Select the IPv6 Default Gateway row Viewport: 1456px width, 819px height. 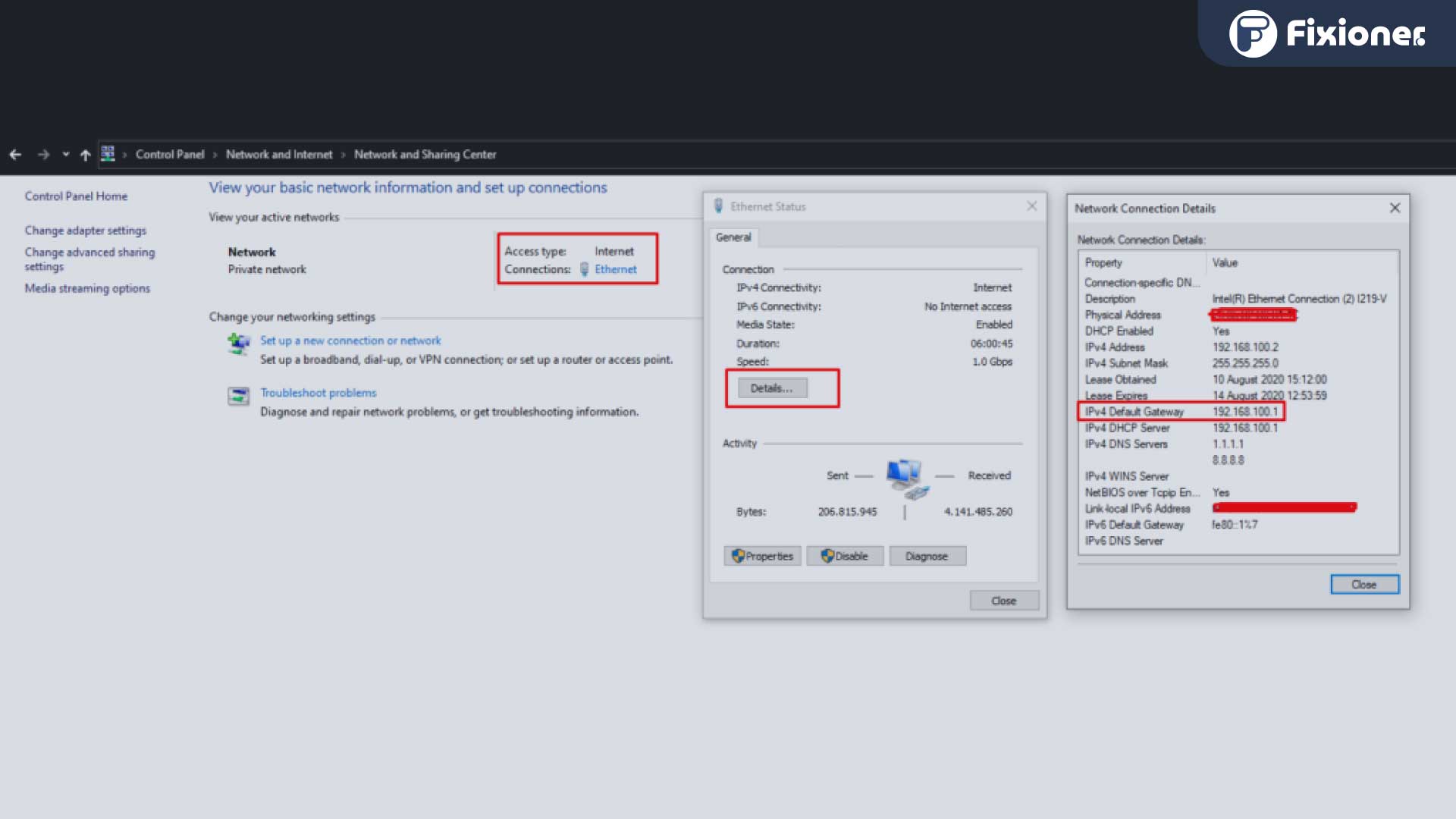[x=1238, y=525]
